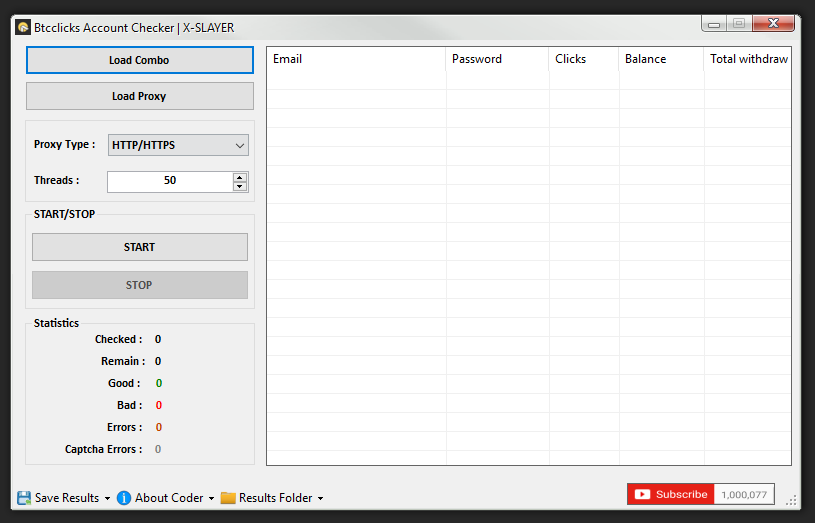
Task: Click the Save Results floppy disk icon
Action: tap(24, 498)
